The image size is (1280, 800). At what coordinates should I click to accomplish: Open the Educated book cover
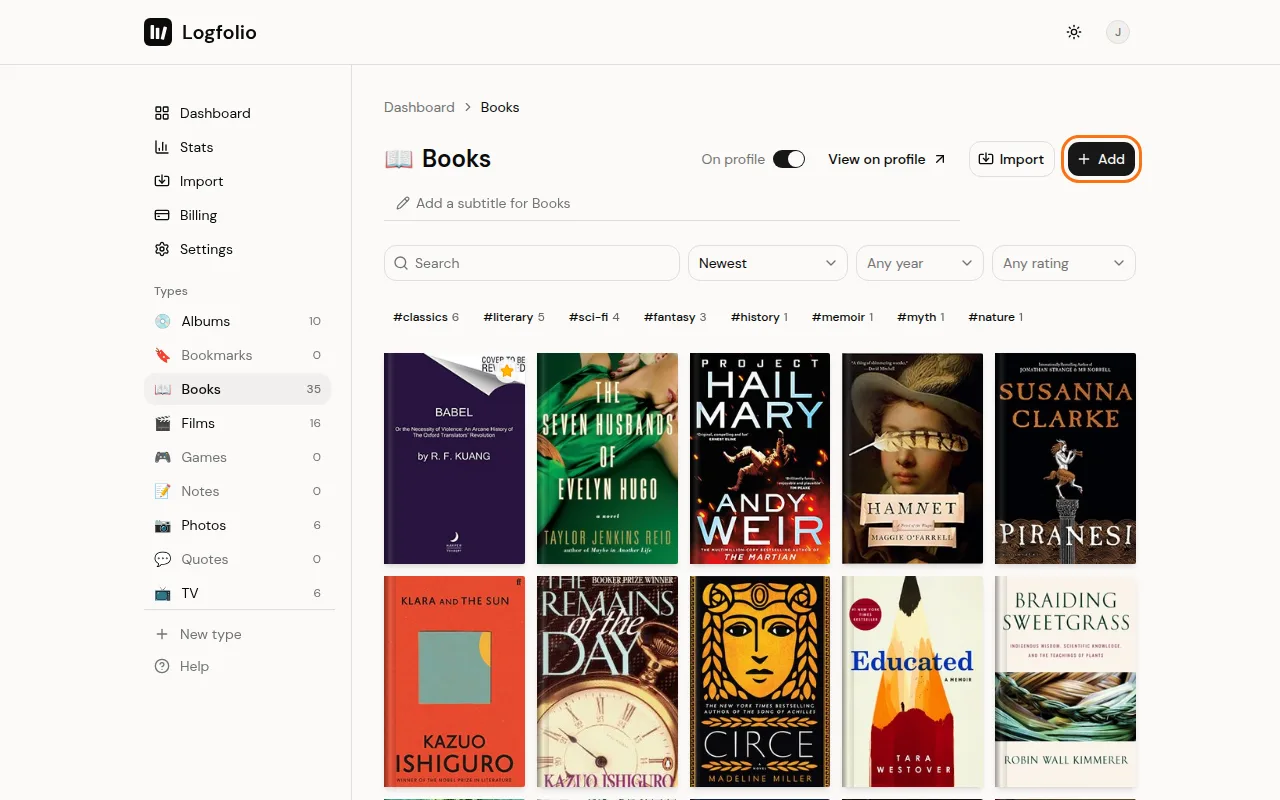point(912,682)
